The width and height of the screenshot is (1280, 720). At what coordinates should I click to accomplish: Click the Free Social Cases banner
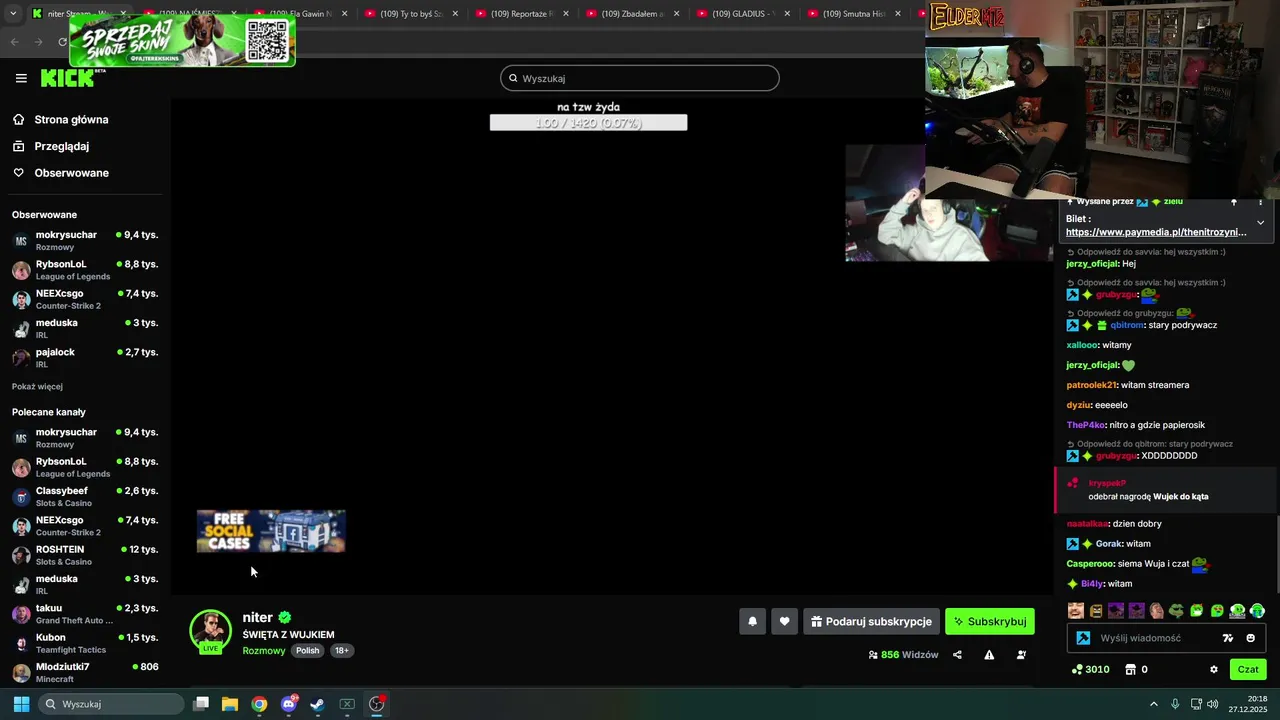coord(271,531)
